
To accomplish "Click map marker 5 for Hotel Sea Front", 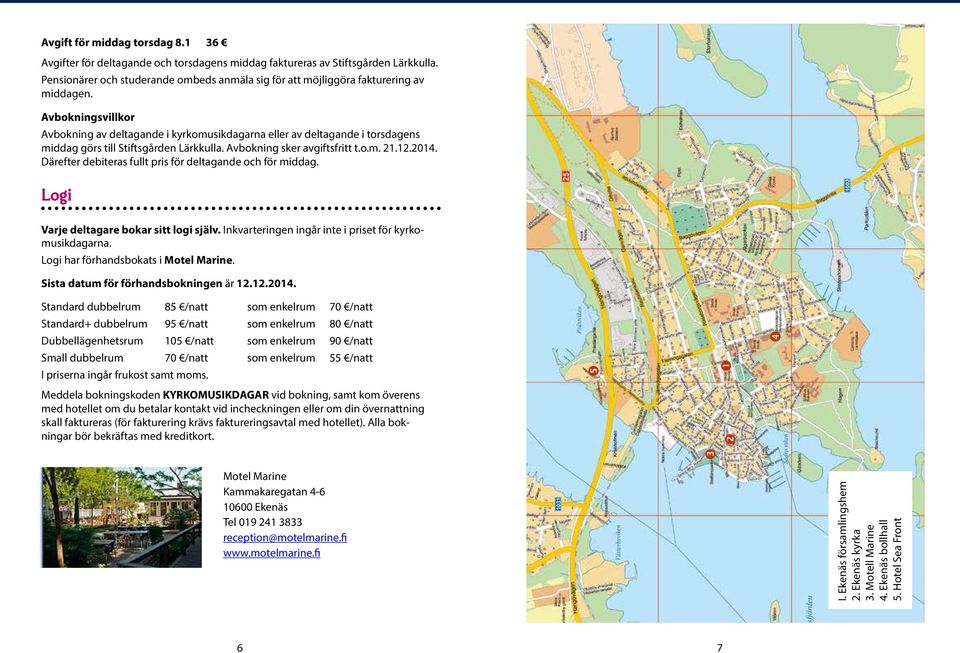I will (593, 370).
